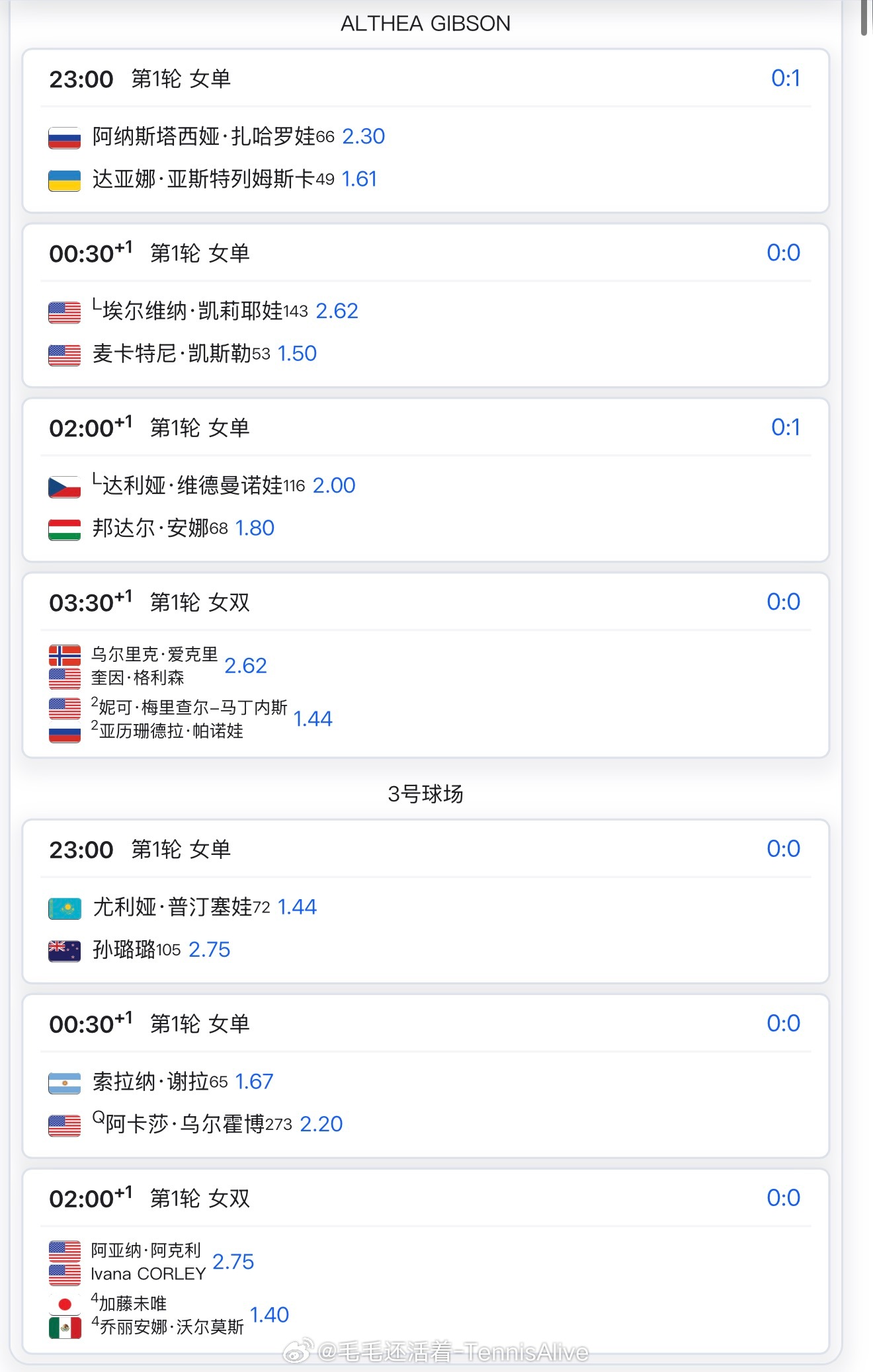Select the 1.50 odds for 凯斯勒
This screenshot has width=873, height=1372.
(297, 354)
